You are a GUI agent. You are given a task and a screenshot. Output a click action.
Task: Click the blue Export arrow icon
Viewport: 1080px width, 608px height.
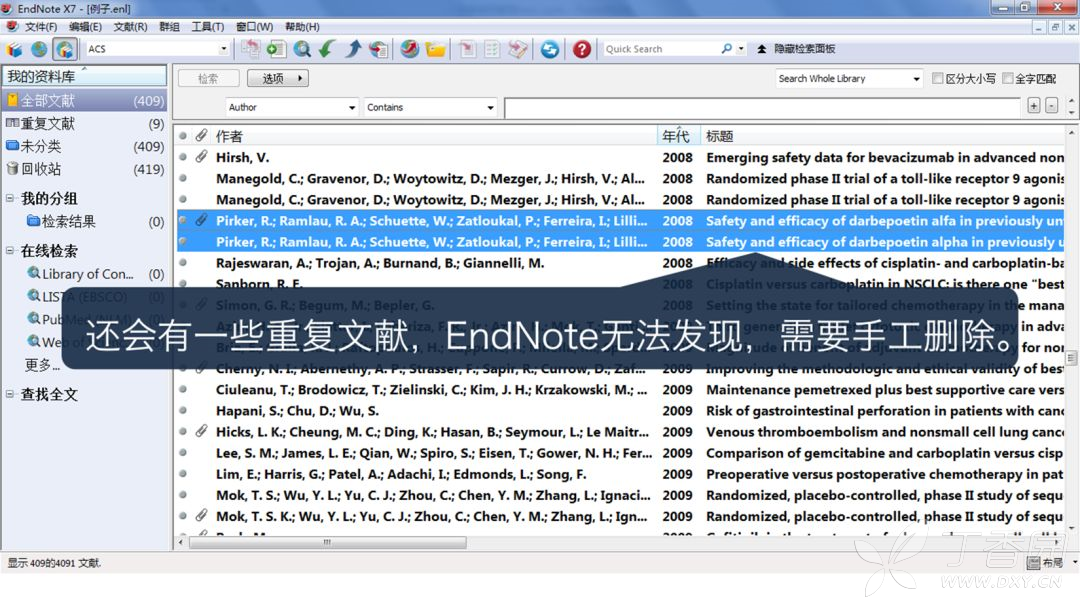tap(353, 49)
